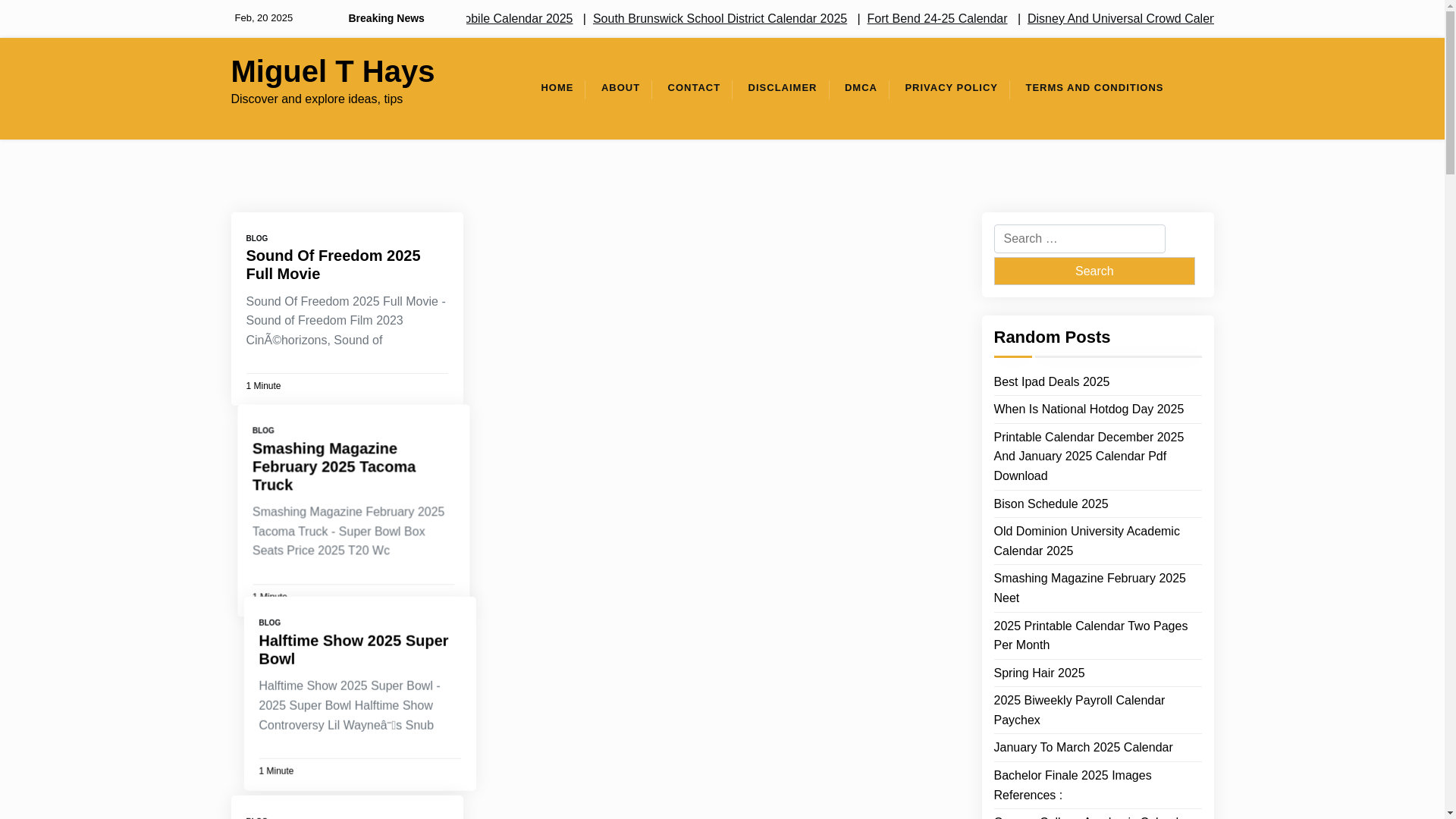Open Best Ipad Deals 2025
1456x819 pixels.
(1051, 382)
